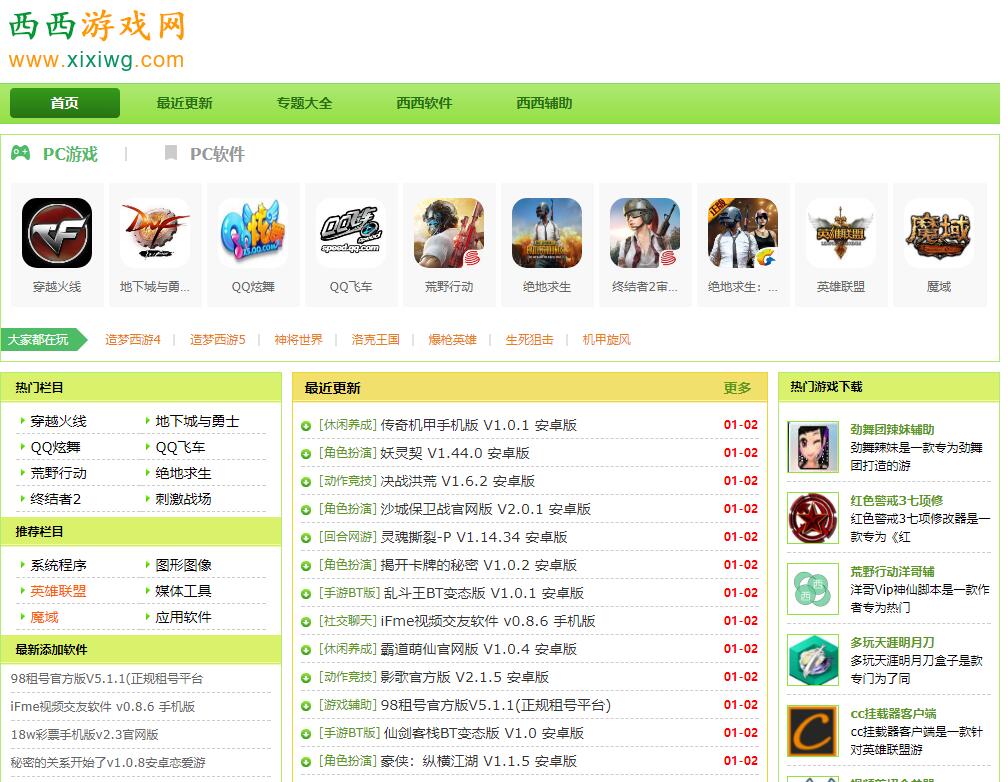
Task: Open iFme视频交友软件 in the 最近更新 list
Action: coord(488,621)
